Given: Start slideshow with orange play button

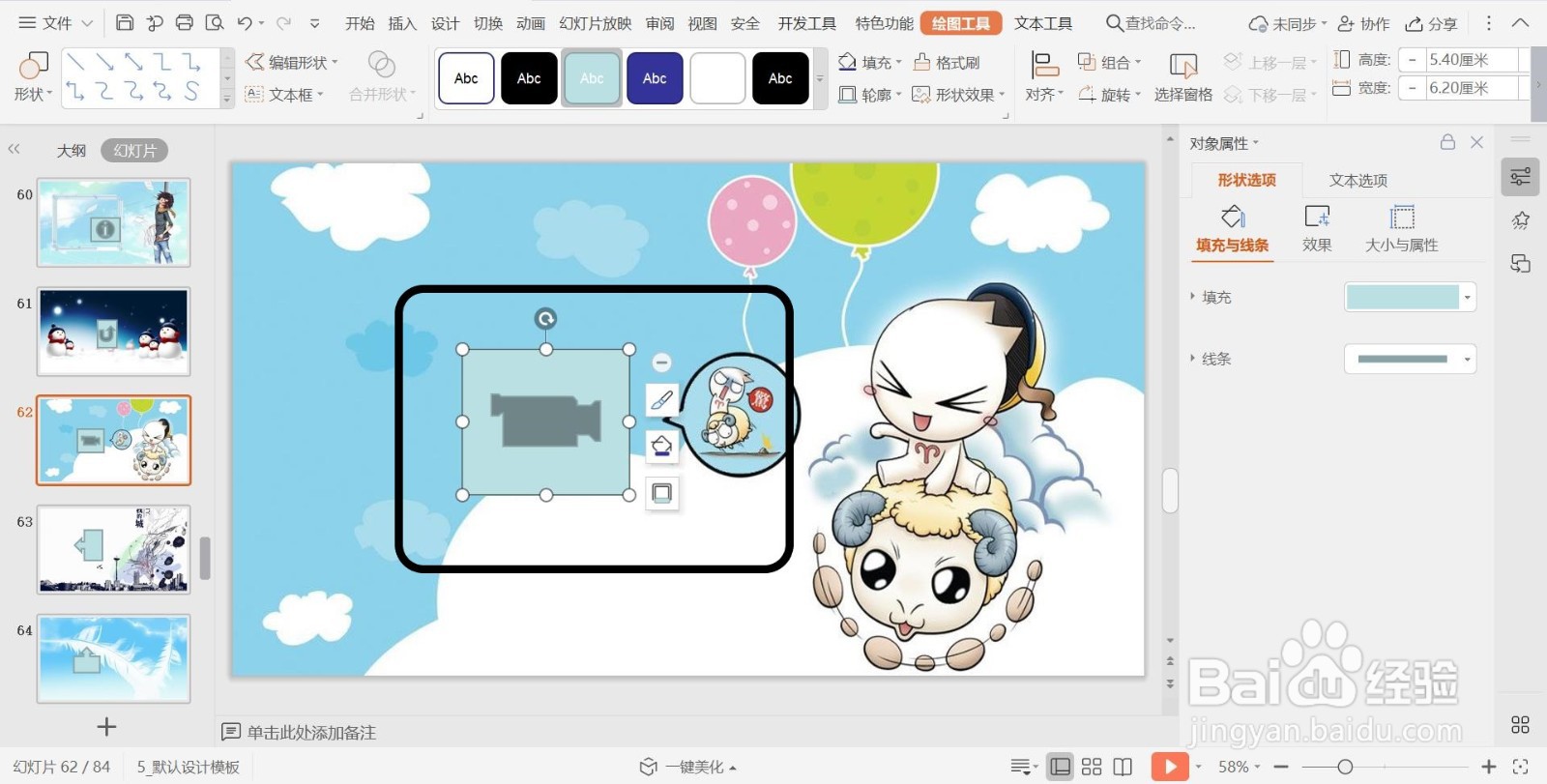Looking at the screenshot, I should point(1170,767).
